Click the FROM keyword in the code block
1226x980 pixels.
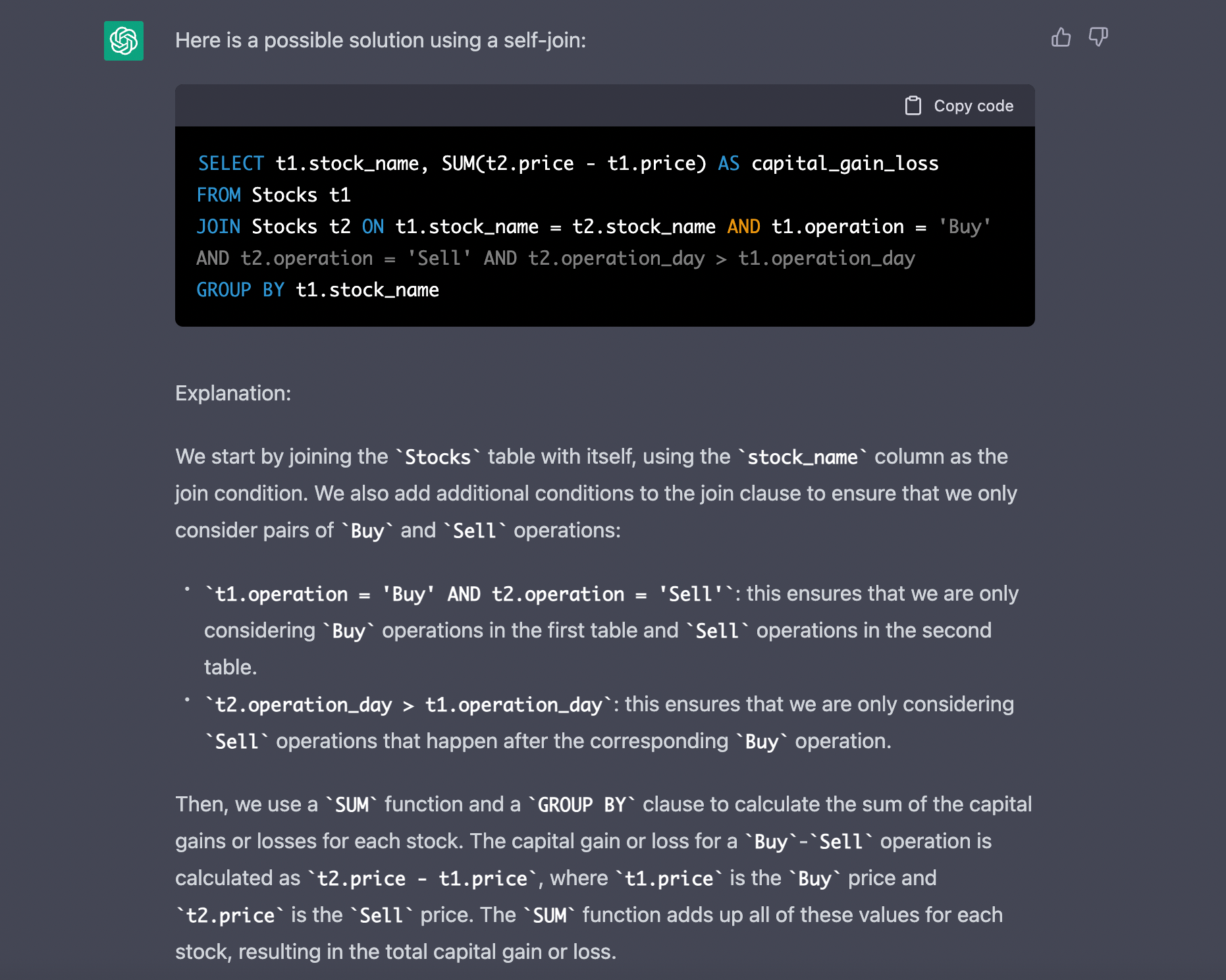click(x=219, y=195)
